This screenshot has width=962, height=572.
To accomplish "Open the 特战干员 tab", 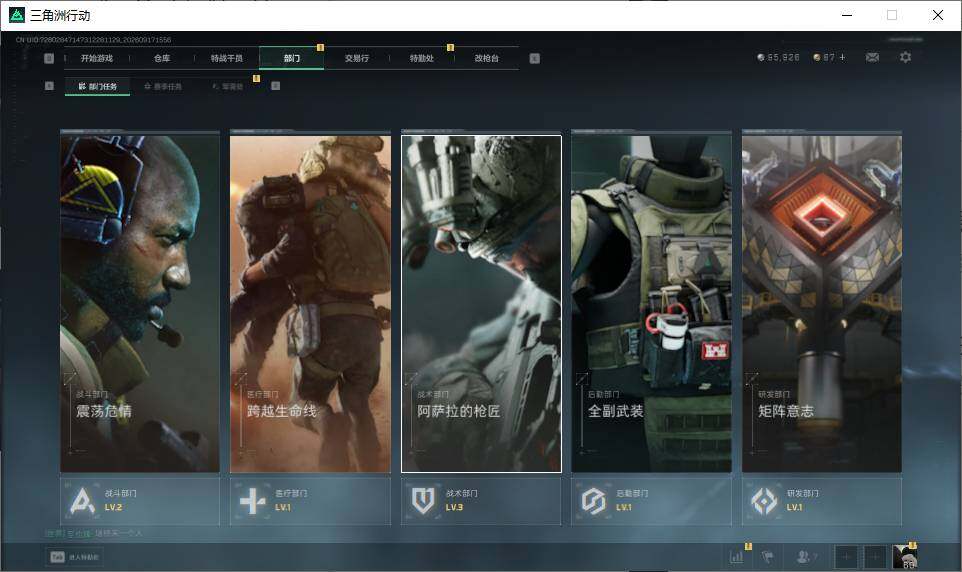I will tap(227, 58).
